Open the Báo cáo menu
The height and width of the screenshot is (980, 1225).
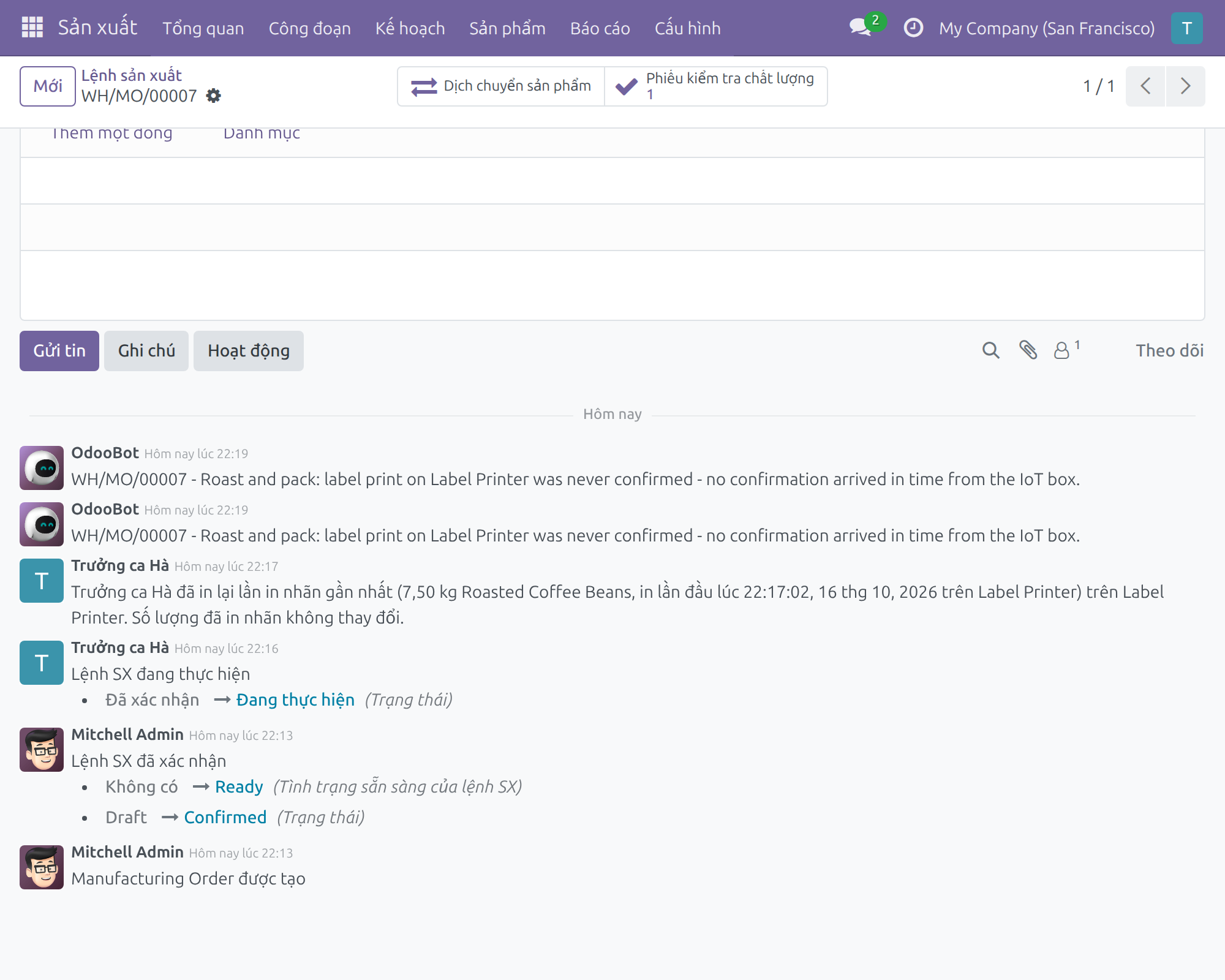click(600, 28)
